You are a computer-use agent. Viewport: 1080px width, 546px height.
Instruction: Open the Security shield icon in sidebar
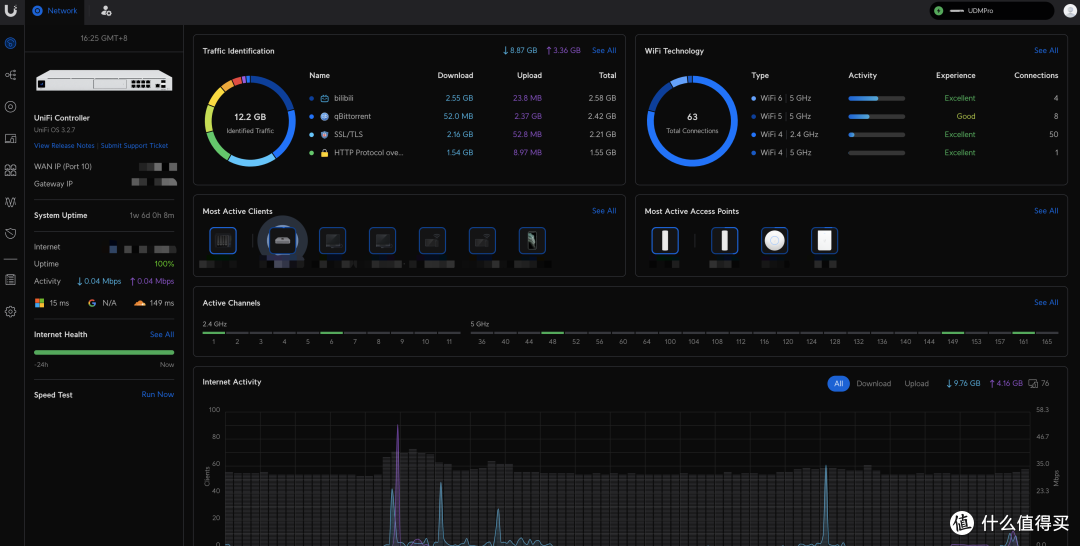[x=10, y=234]
